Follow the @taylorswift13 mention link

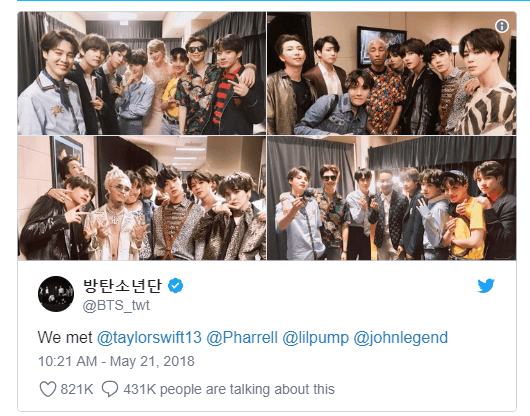click(149, 338)
